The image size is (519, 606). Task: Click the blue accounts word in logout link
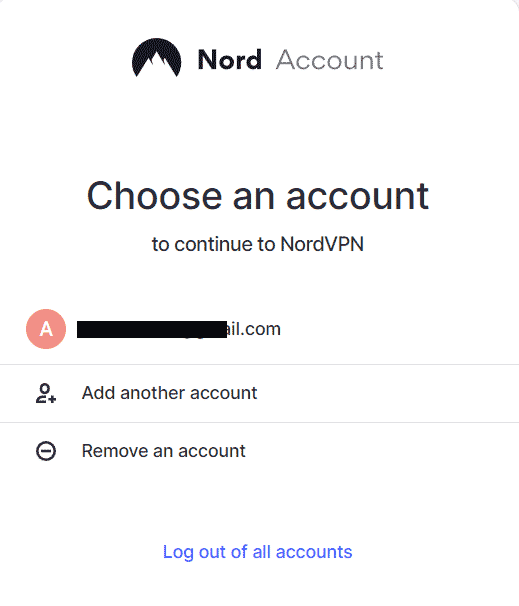(x=314, y=552)
